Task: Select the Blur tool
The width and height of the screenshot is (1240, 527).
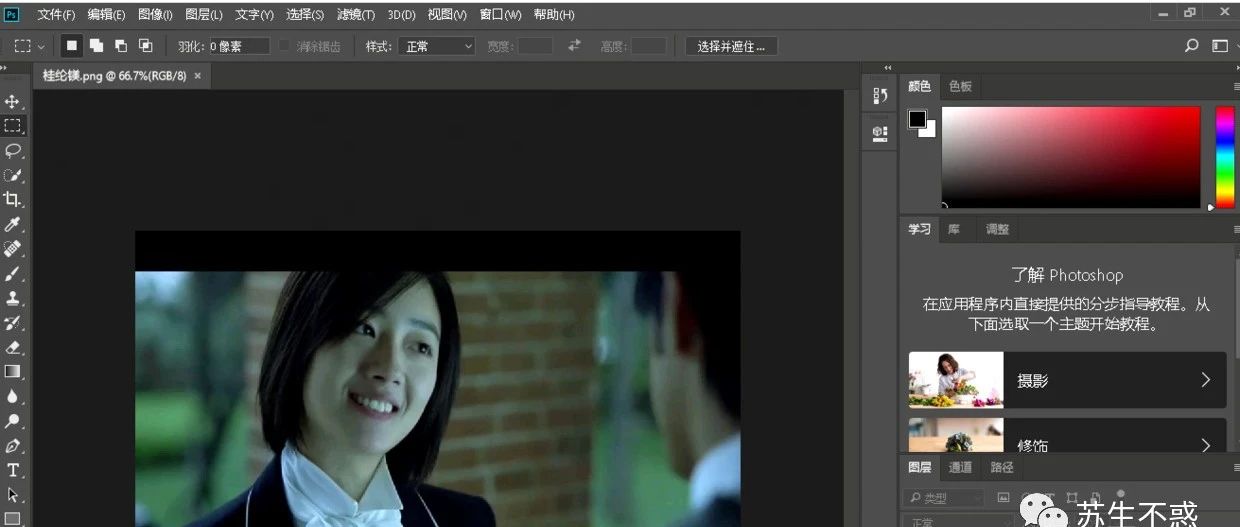Action: pos(13,396)
